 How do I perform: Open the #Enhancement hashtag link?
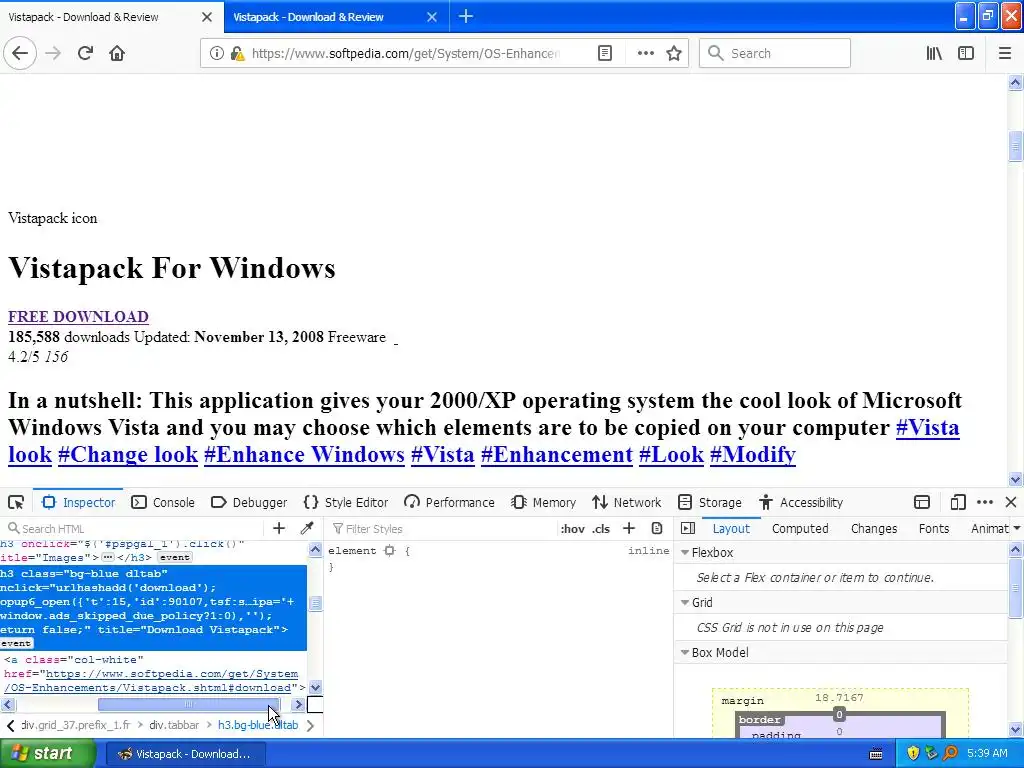click(x=556, y=455)
